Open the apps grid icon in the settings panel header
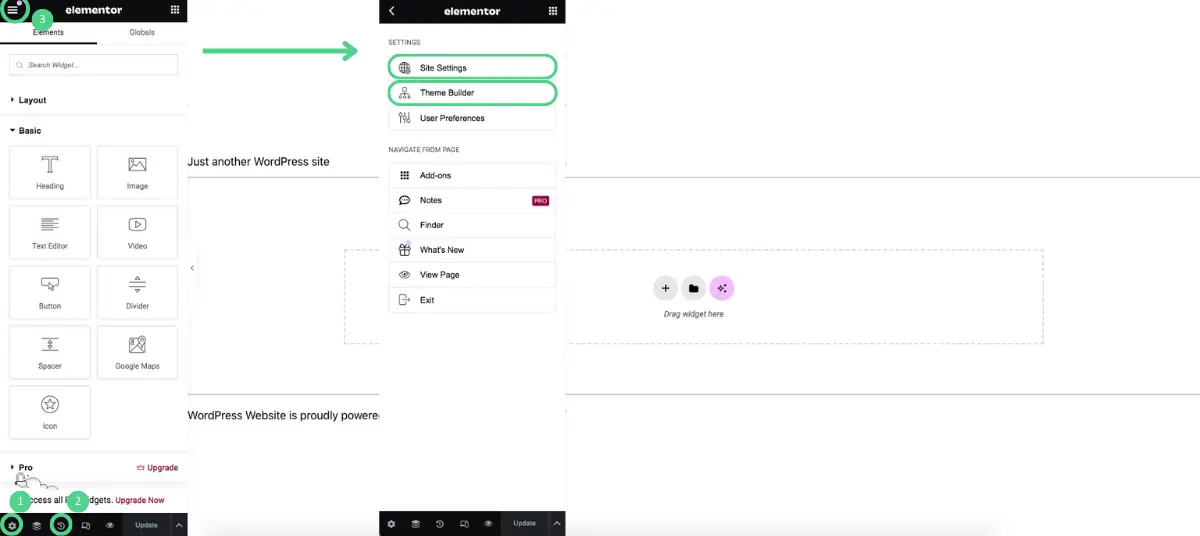Viewport: 1200px width, 536px height. [x=553, y=10]
